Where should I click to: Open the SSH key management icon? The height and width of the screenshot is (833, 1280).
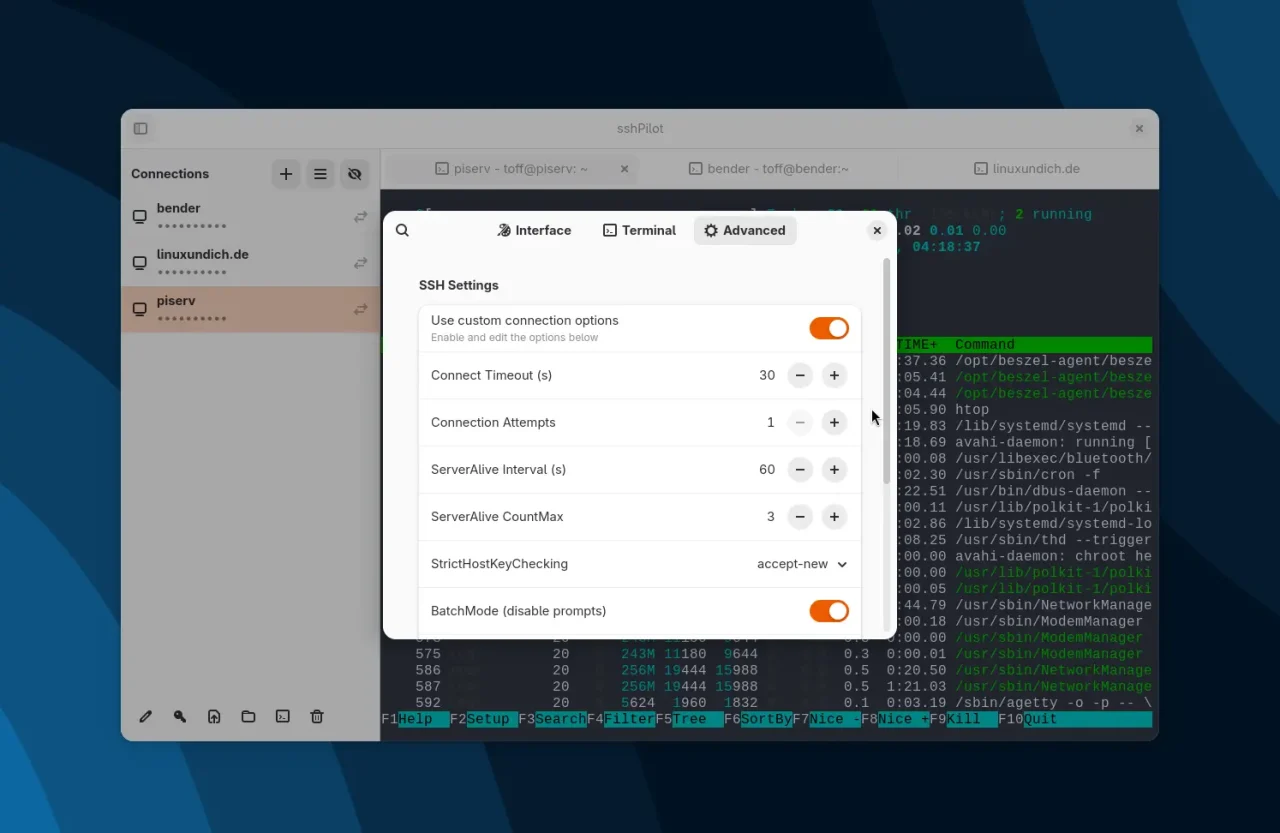coord(180,716)
